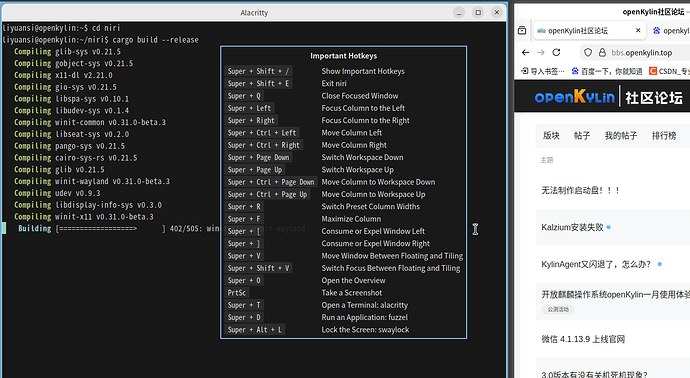The width and height of the screenshot is (690, 378).
Task: Click the 'Open the Overview' description
Action: (x=353, y=281)
